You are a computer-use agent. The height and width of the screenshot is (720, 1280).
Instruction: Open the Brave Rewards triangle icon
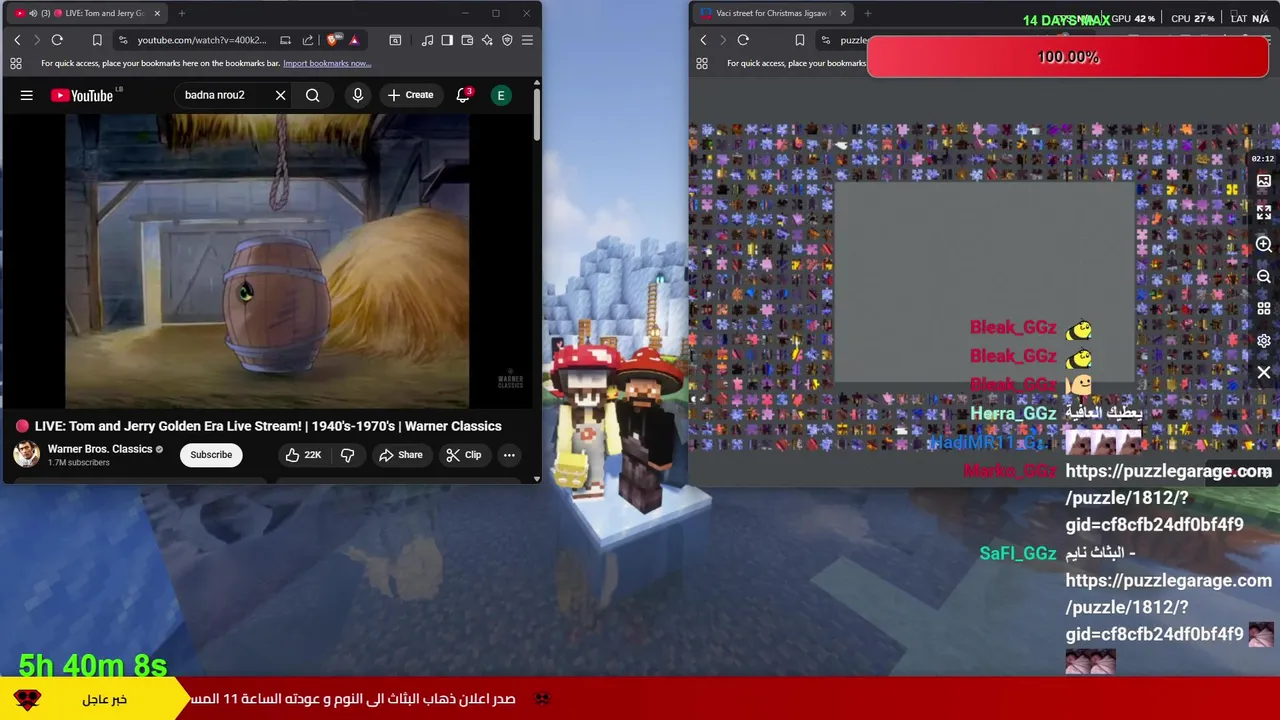coord(354,40)
